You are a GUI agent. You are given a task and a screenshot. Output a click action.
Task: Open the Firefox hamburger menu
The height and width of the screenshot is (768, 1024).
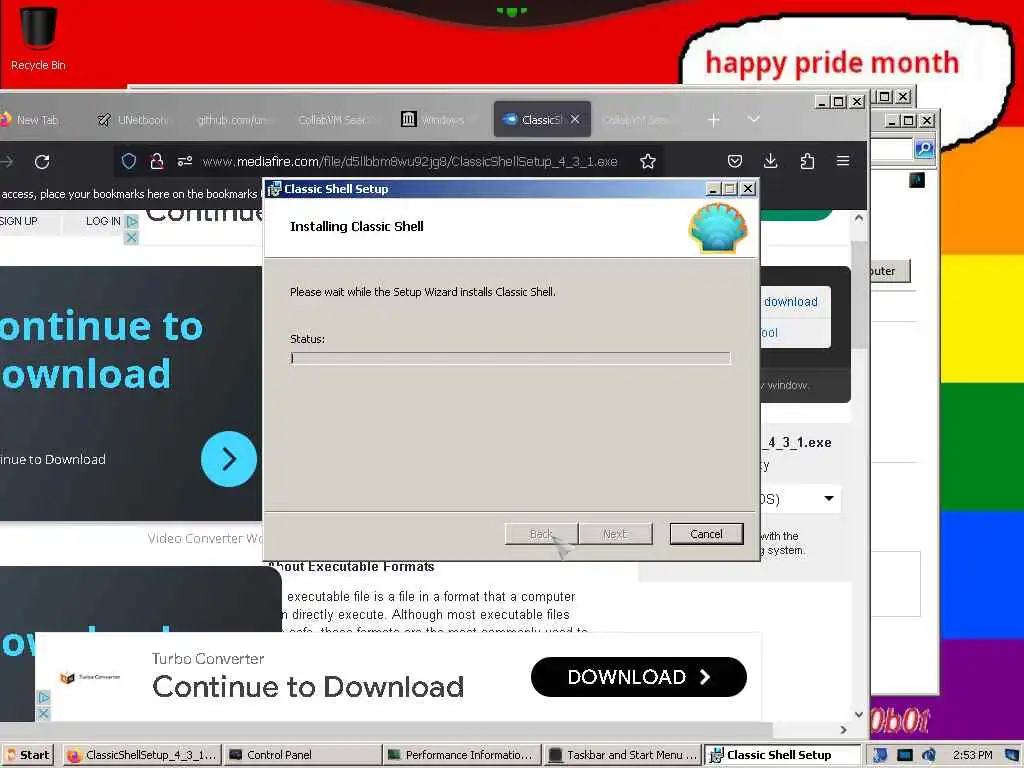pos(843,161)
